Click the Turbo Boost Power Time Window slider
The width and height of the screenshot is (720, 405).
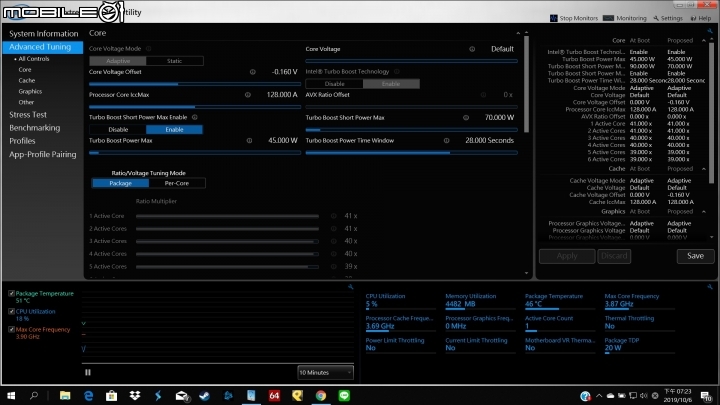pyautogui.click(x=411, y=152)
